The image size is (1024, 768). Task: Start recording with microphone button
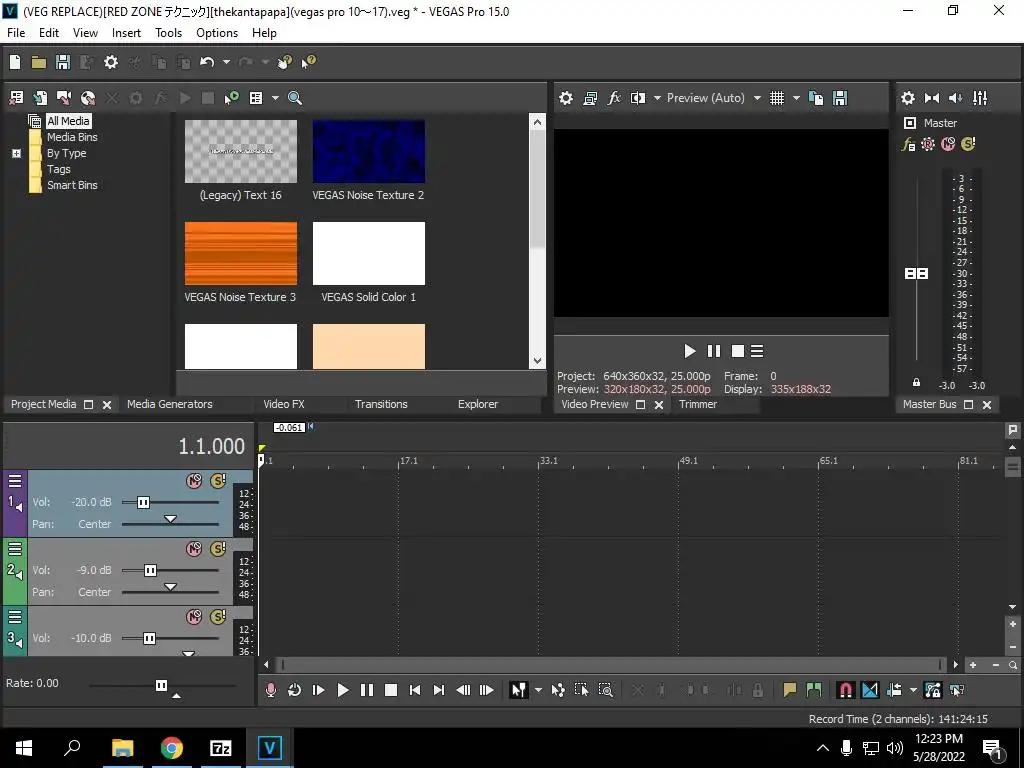(x=270, y=690)
